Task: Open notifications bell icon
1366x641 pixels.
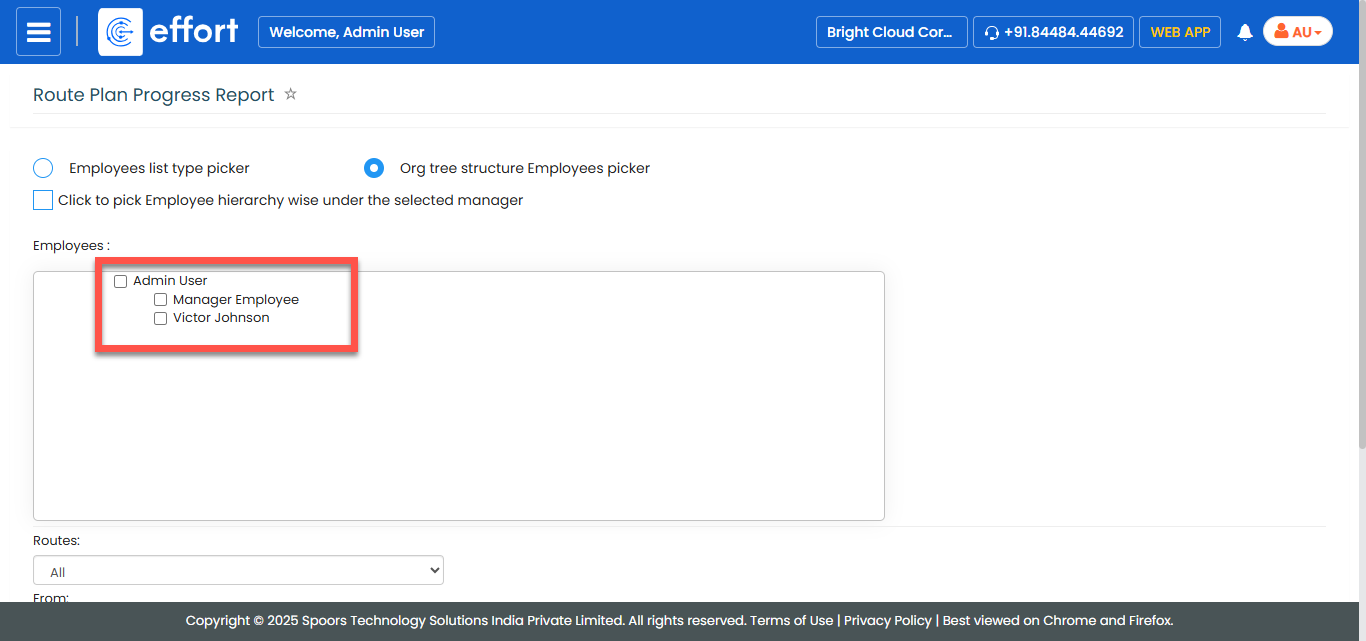Action: [1245, 32]
